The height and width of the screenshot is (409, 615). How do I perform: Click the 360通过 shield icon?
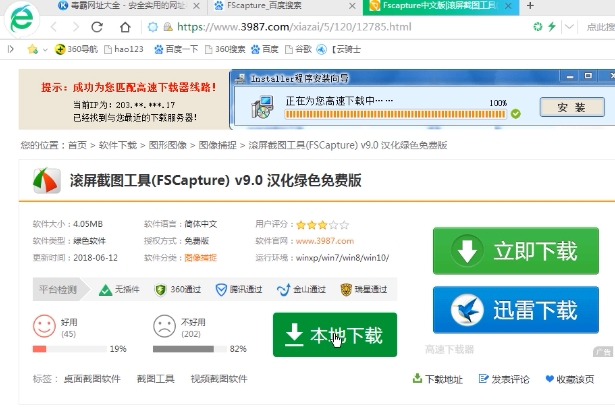[160, 290]
